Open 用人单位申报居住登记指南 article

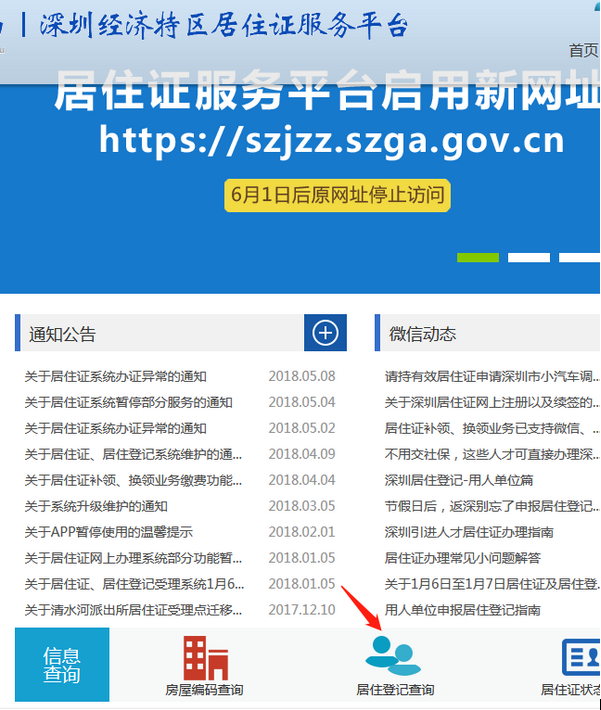click(x=463, y=610)
